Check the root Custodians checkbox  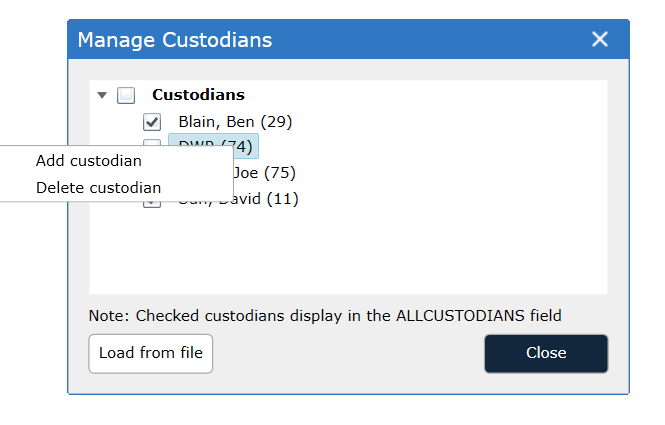(x=126, y=95)
